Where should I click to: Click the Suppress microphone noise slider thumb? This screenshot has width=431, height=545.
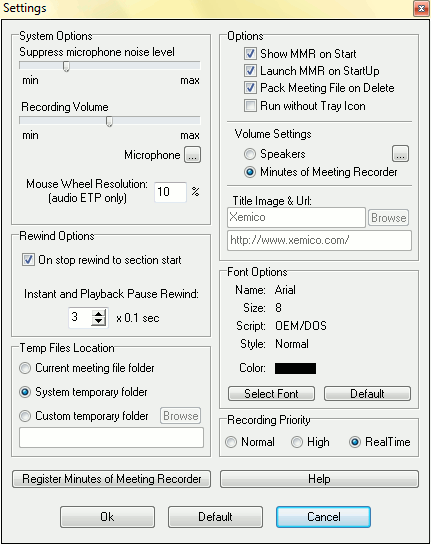[x=66, y=66]
